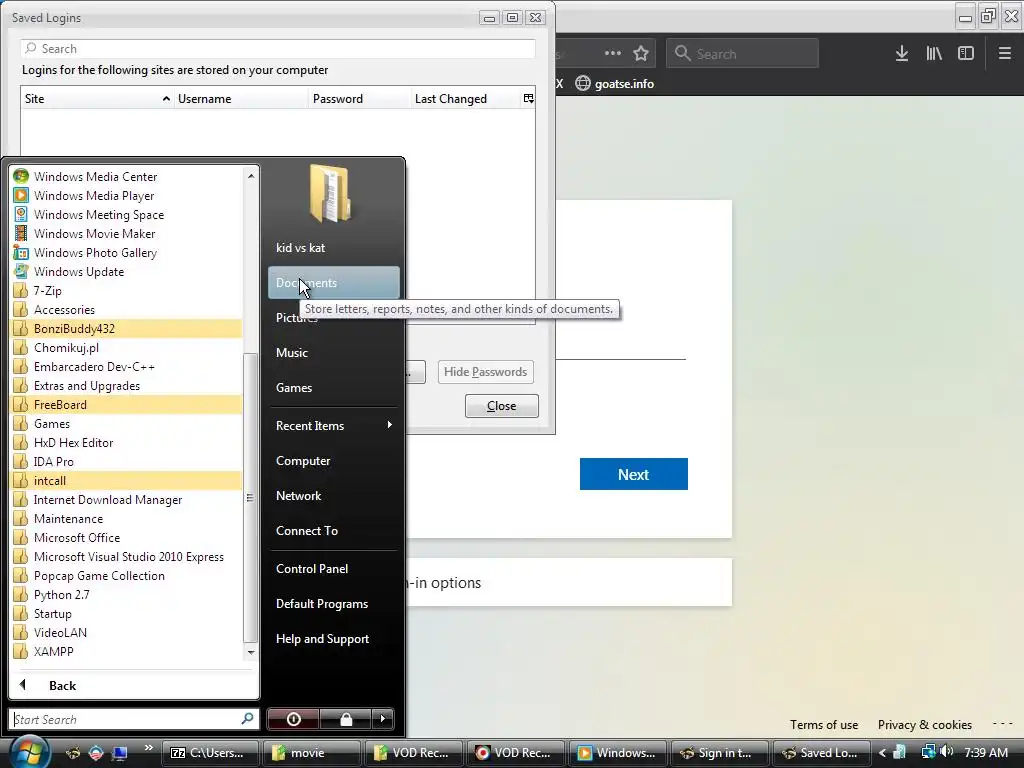Open Windows Media Center from programs list
The image size is (1024, 768).
pyautogui.click(x=127, y=176)
